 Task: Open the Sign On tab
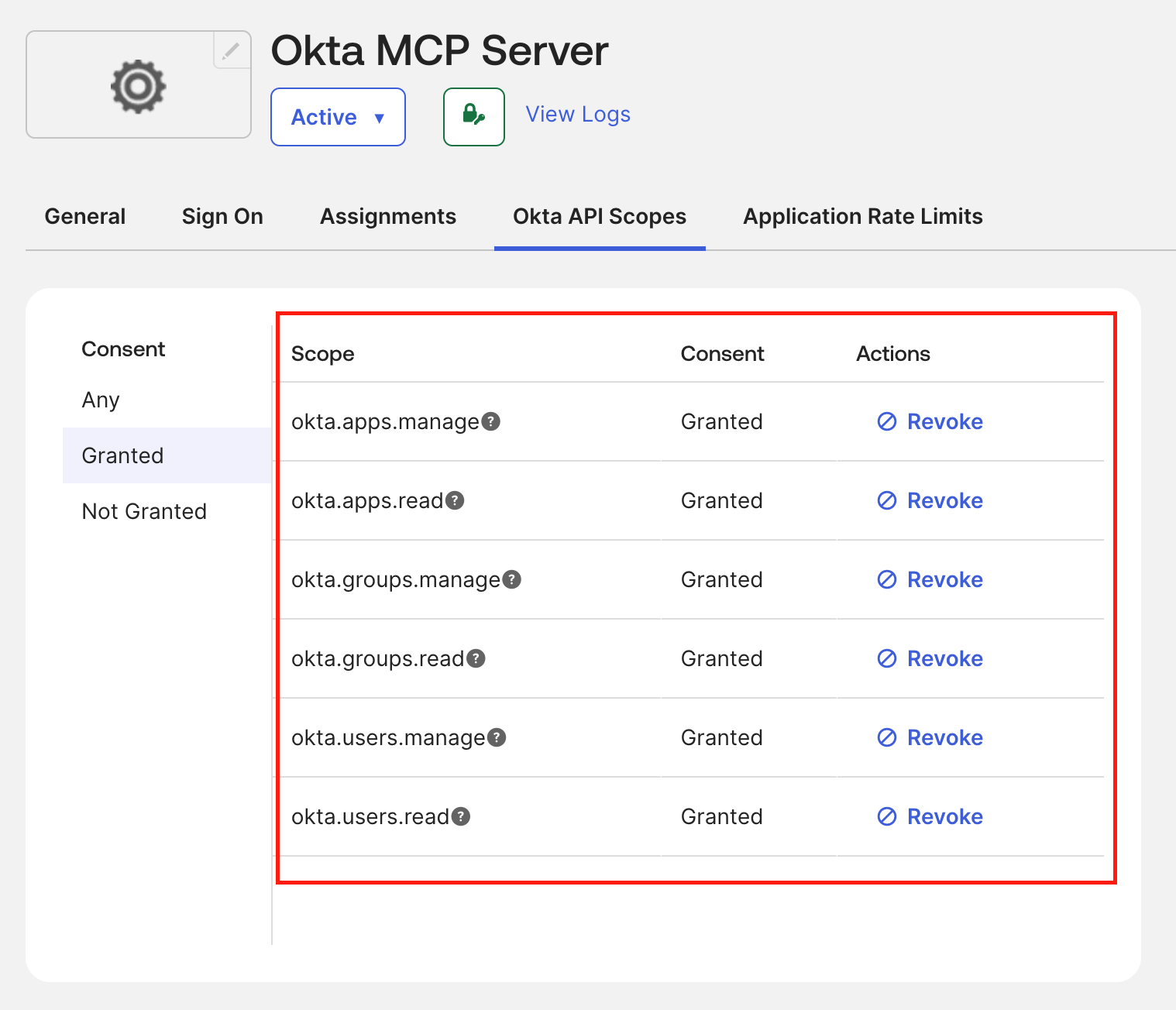pos(222,216)
